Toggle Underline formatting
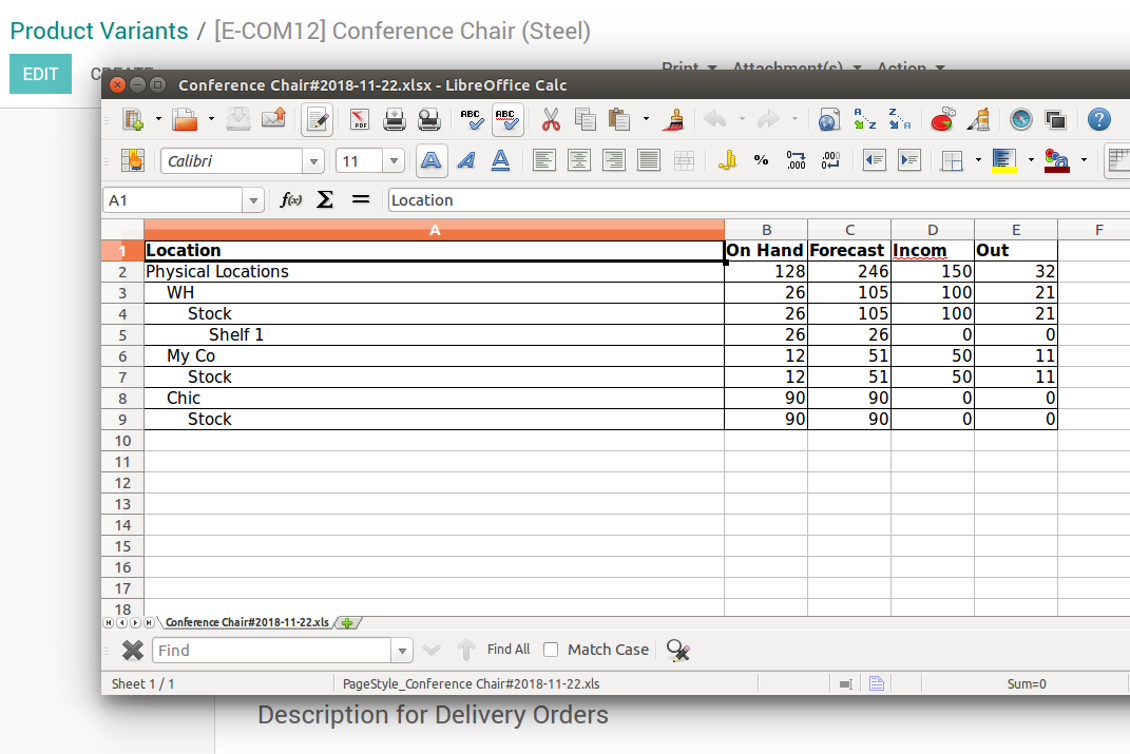The height and width of the screenshot is (754, 1130). click(x=501, y=160)
